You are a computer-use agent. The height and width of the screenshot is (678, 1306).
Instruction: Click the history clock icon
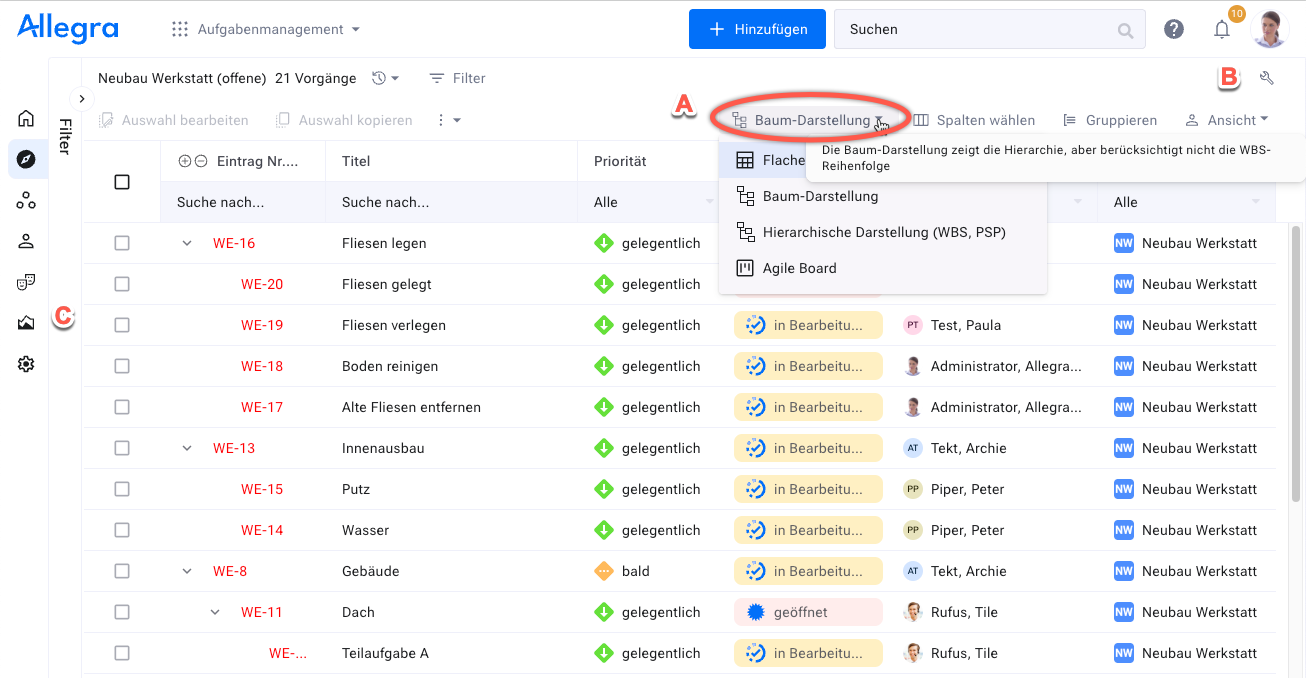[x=379, y=78]
